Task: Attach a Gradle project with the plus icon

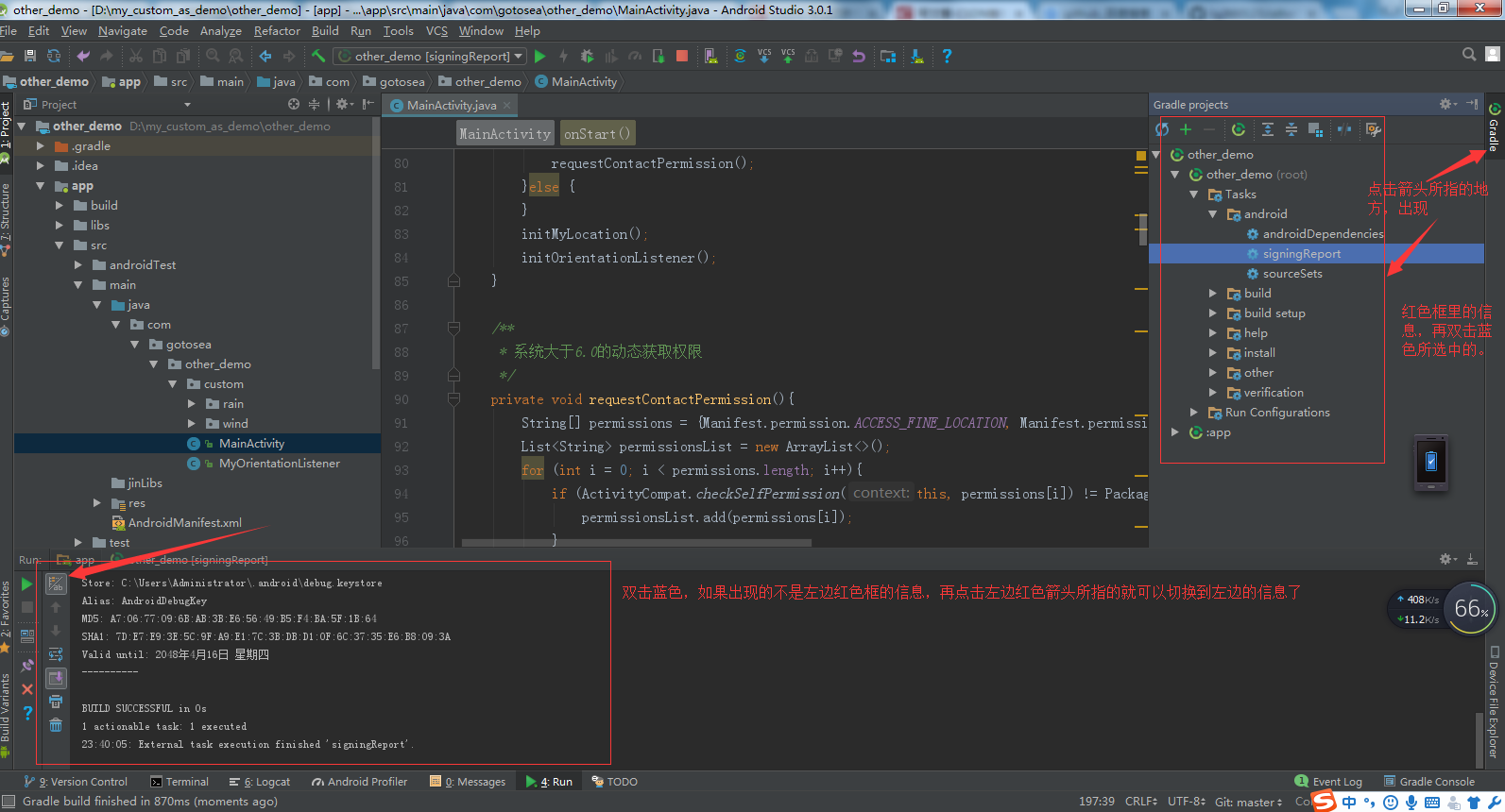Action: click(x=1186, y=129)
